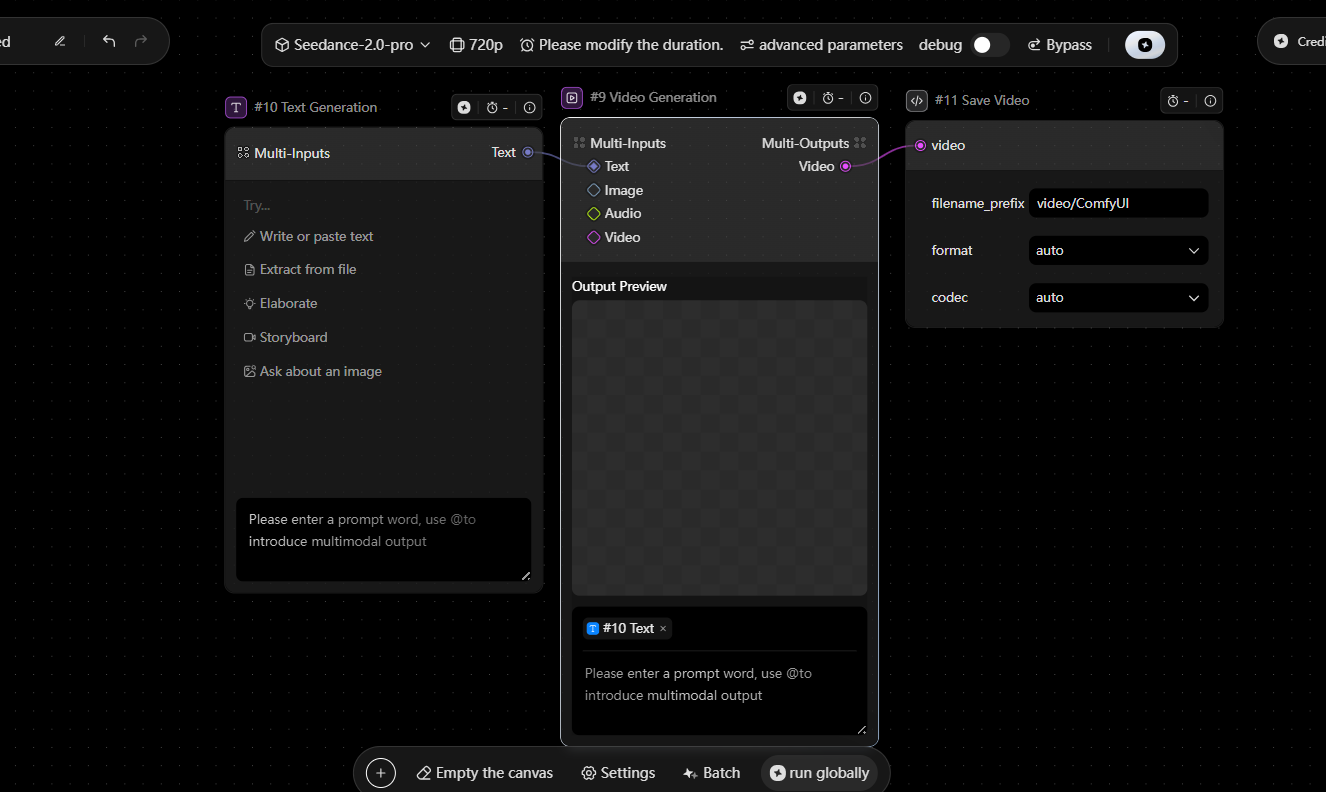Click the redo arrow icon
The height and width of the screenshot is (792, 1326).
tap(141, 41)
